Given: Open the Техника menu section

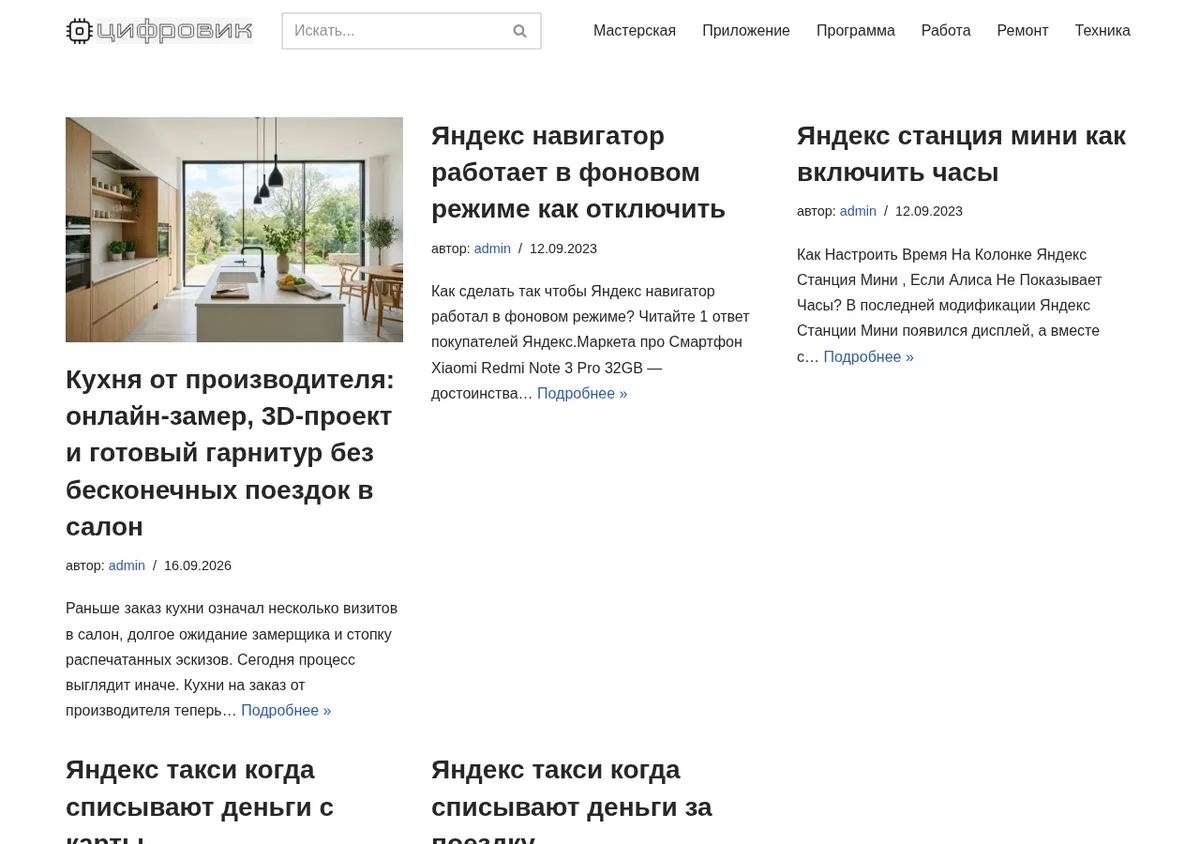Looking at the screenshot, I should click(x=1102, y=31).
